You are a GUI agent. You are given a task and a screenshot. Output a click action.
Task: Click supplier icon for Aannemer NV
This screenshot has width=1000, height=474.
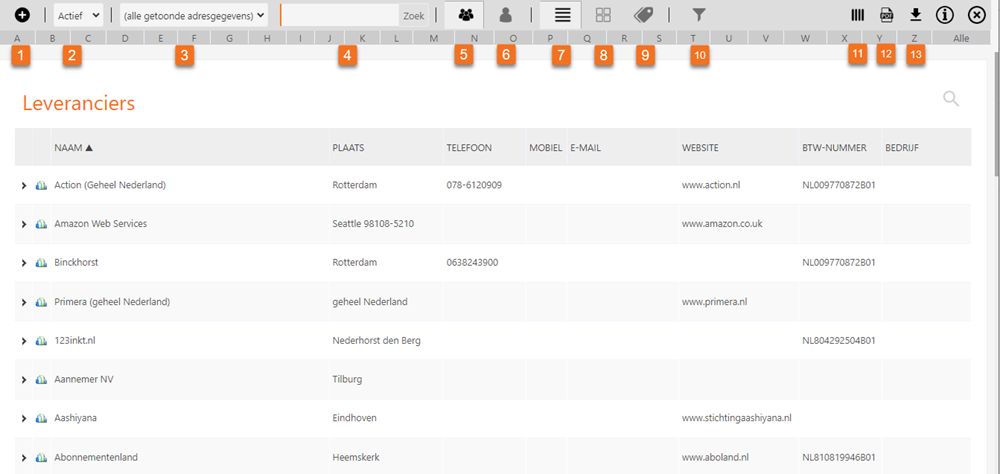coord(41,380)
